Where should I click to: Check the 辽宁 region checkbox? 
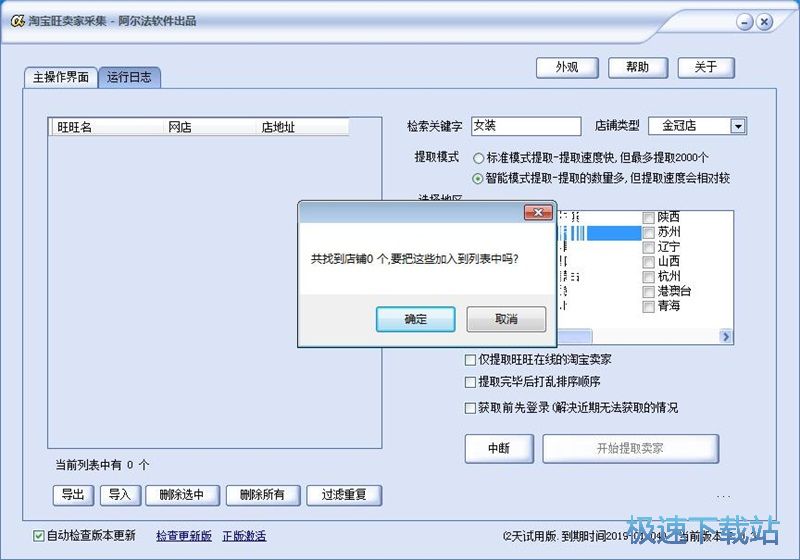tap(648, 247)
